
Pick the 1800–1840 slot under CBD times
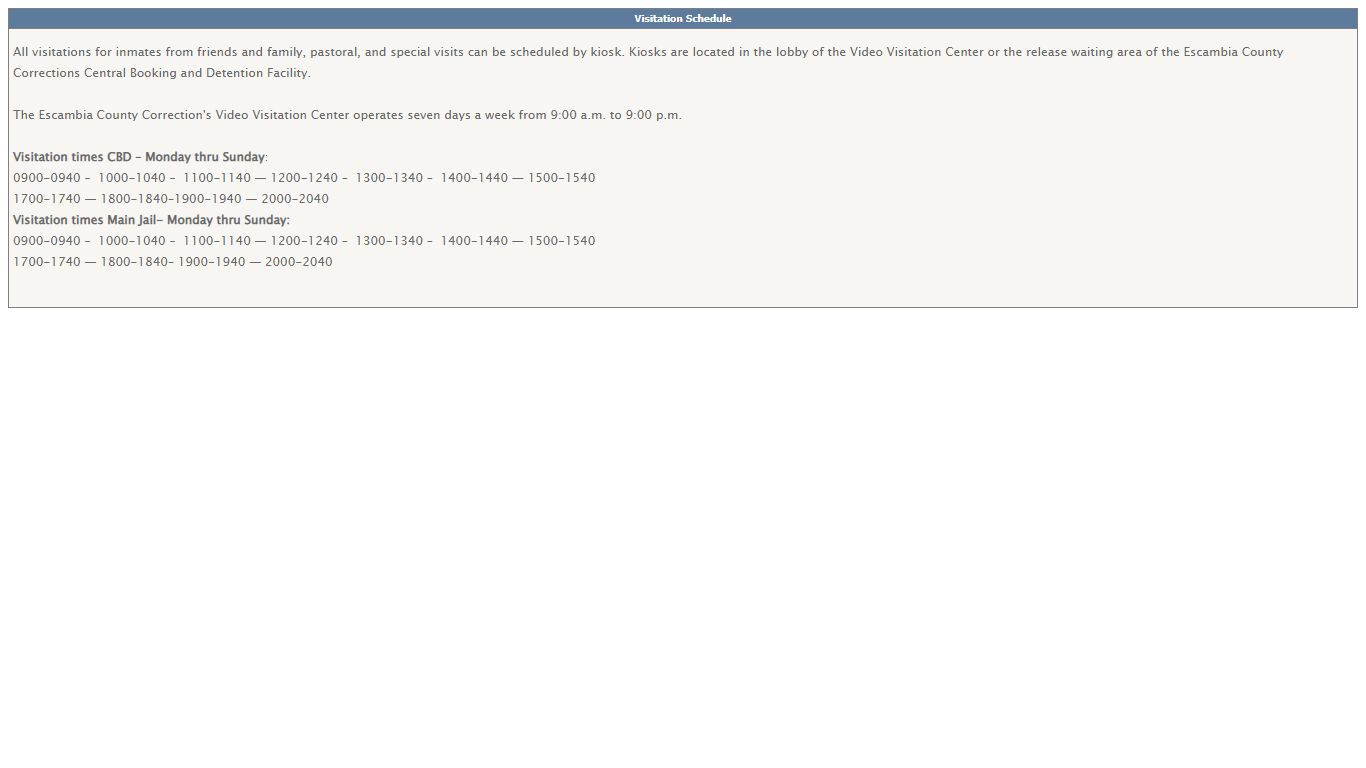click(134, 199)
